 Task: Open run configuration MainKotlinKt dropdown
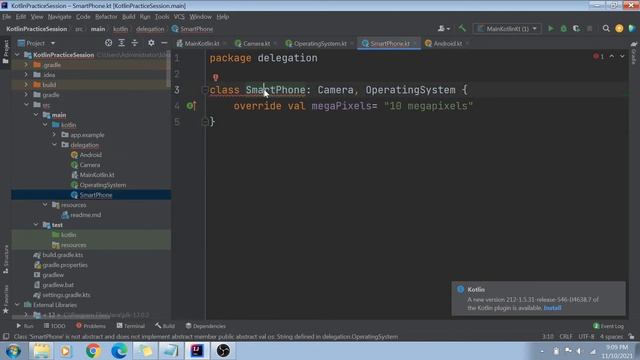point(507,29)
